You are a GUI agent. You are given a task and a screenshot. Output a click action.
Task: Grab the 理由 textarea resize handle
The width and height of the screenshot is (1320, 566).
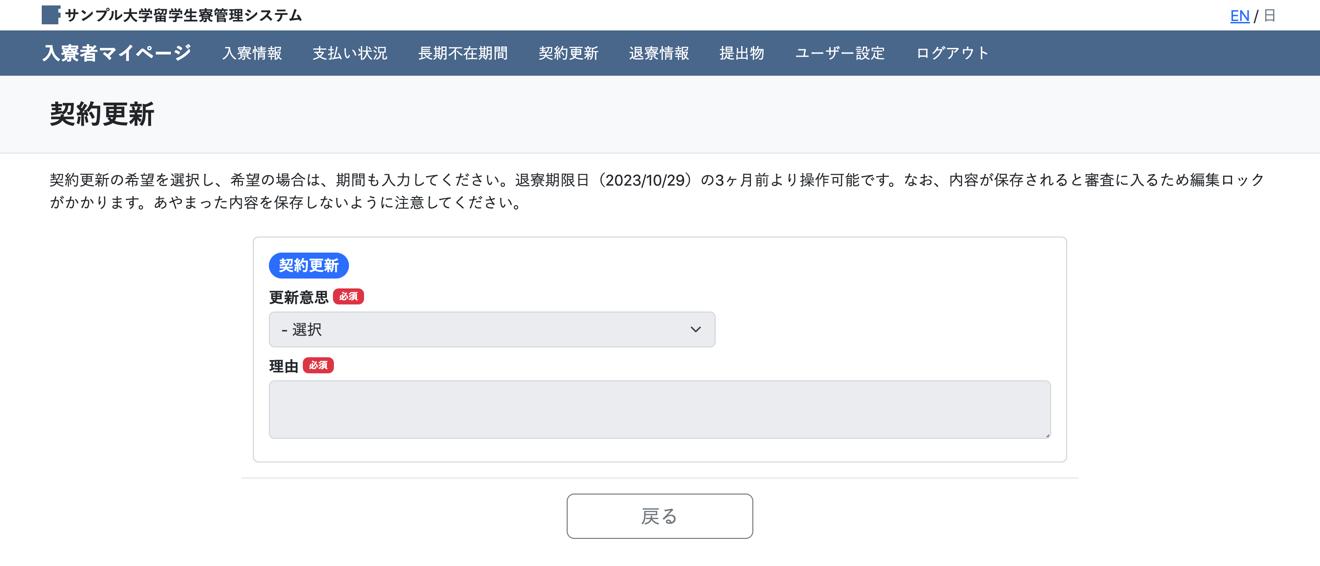point(1047,435)
